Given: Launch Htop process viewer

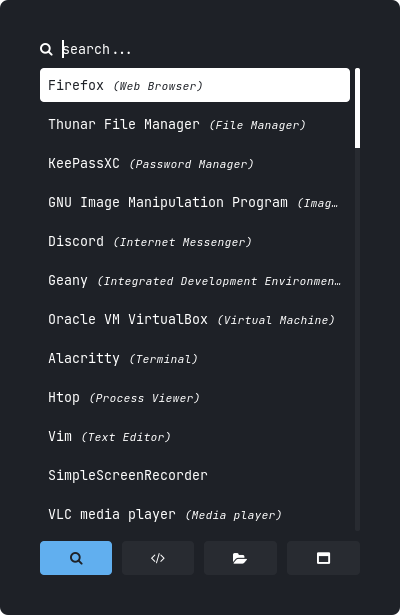Looking at the screenshot, I should tap(195, 397).
